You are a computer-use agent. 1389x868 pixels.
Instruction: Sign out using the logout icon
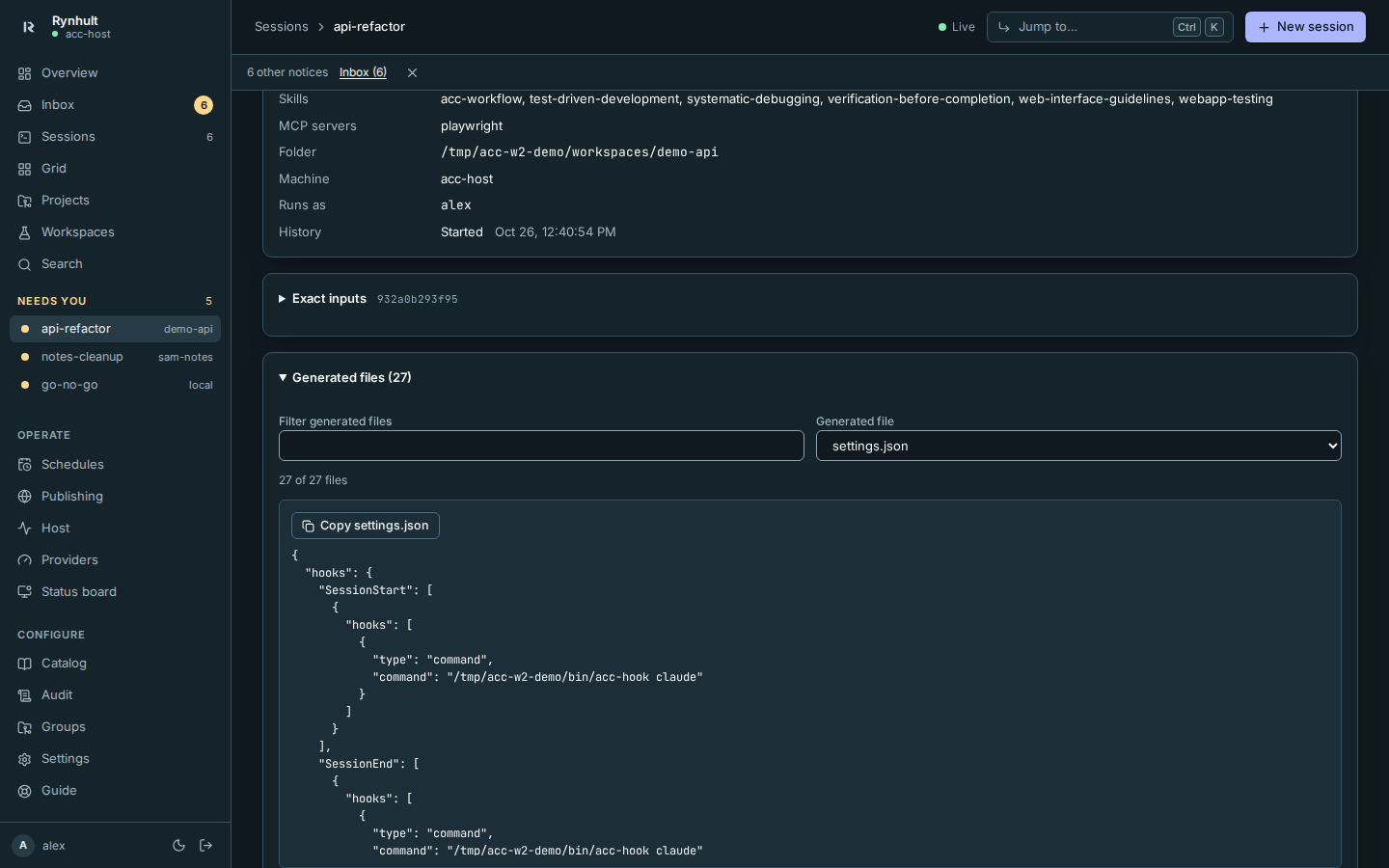[x=206, y=846]
